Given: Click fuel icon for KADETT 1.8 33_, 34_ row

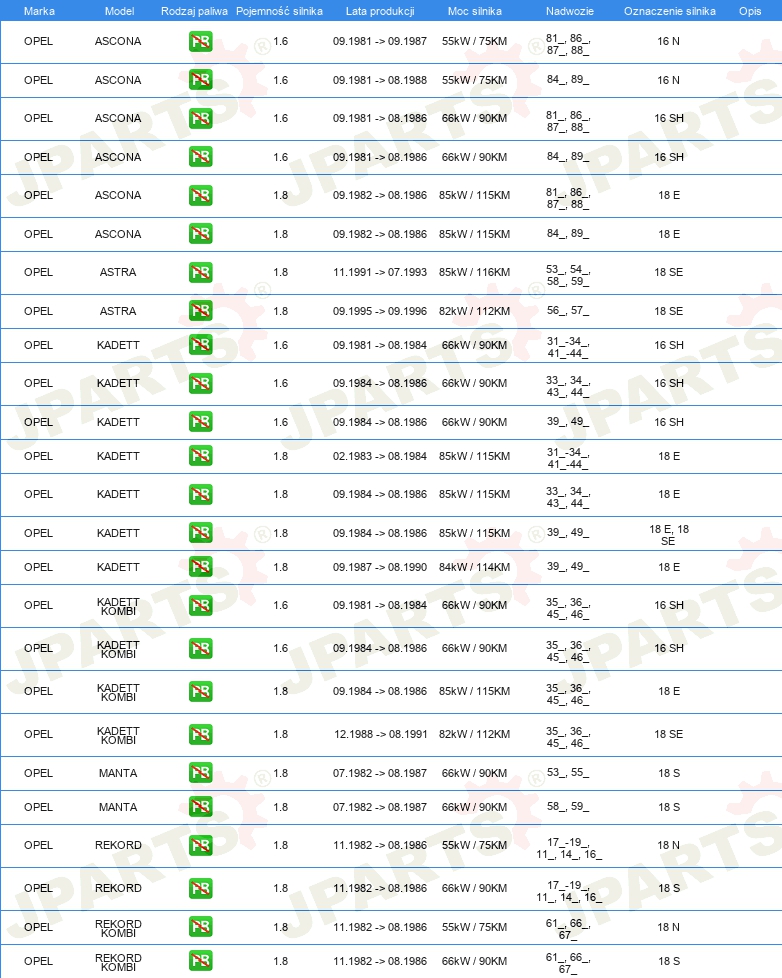Looking at the screenshot, I should [200, 495].
